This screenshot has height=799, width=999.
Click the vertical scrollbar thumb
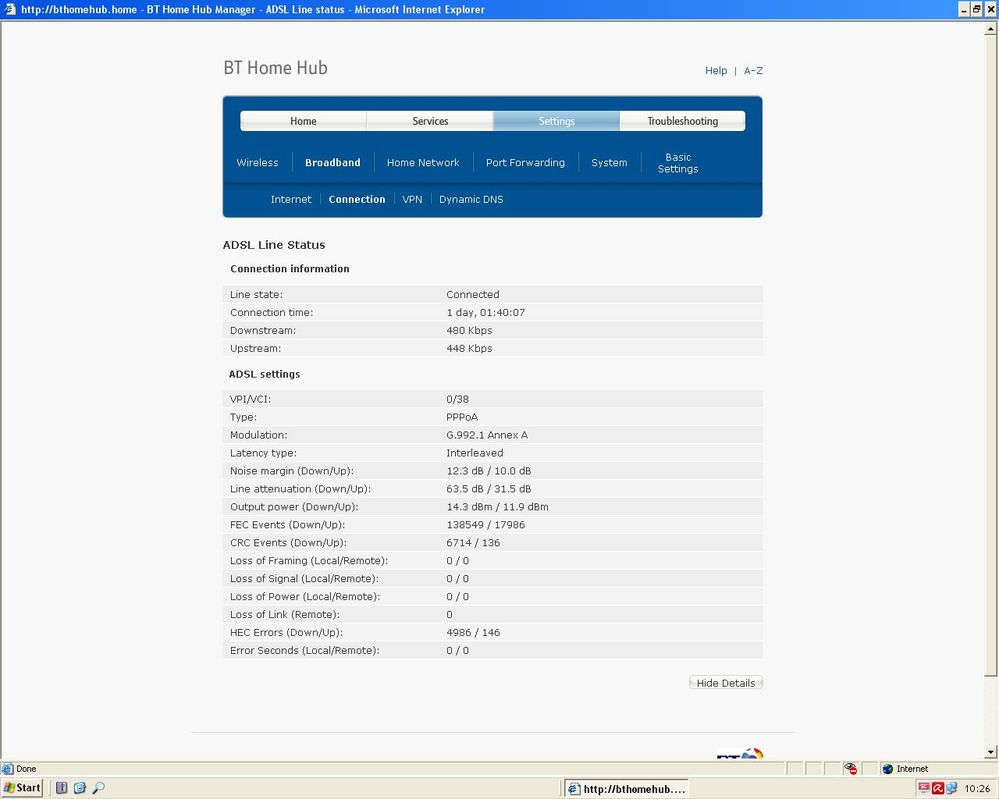click(991, 356)
